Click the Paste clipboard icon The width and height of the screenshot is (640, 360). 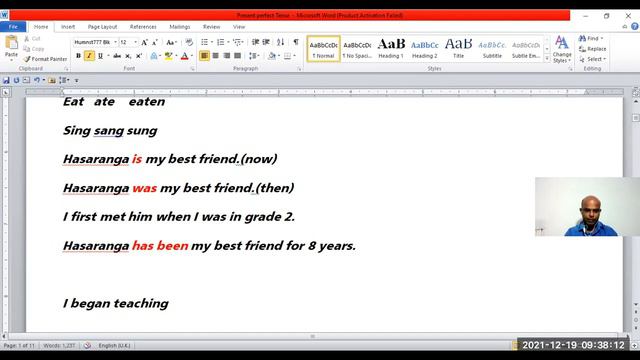[11, 42]
